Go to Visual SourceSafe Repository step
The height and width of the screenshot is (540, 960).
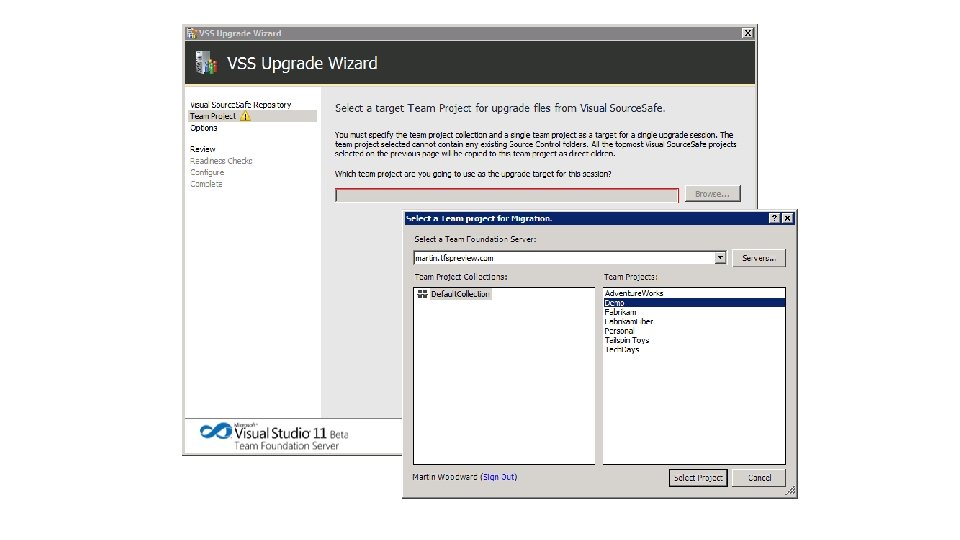coord(241,105)
